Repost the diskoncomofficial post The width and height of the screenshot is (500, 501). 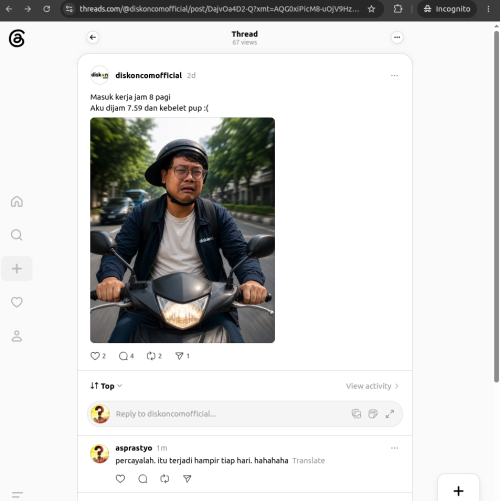click(154, 356)
